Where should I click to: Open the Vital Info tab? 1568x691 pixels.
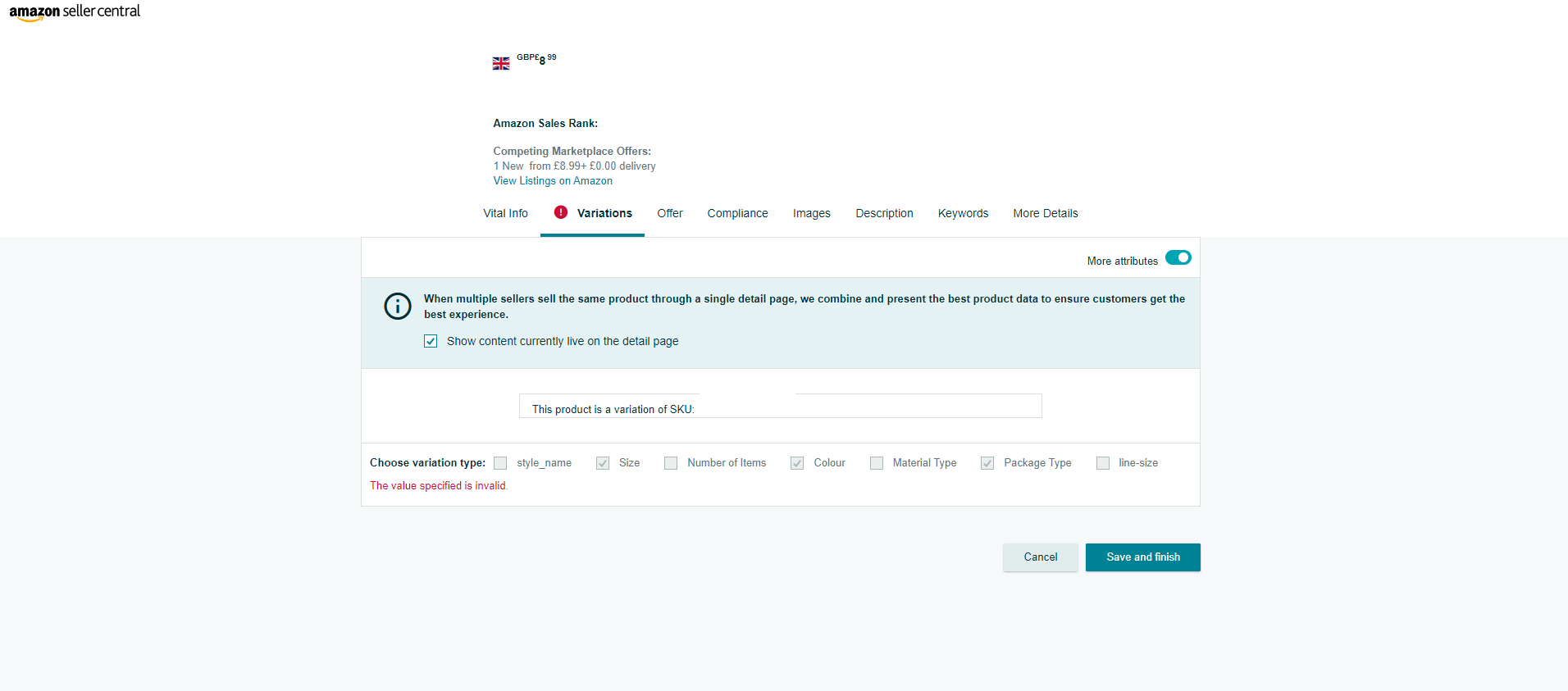(x=505, y=213)
